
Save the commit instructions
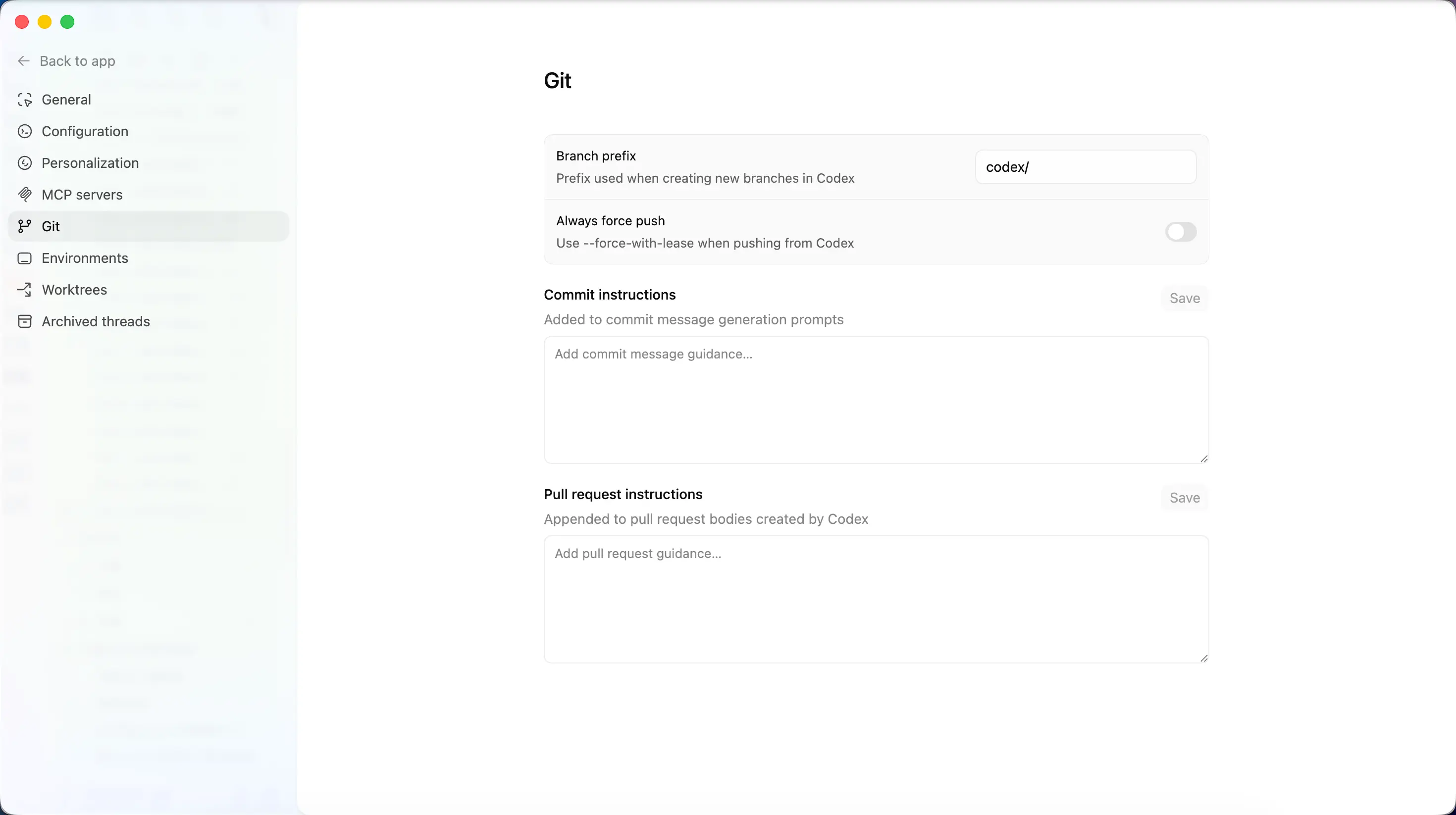(x=1184, y=299)
